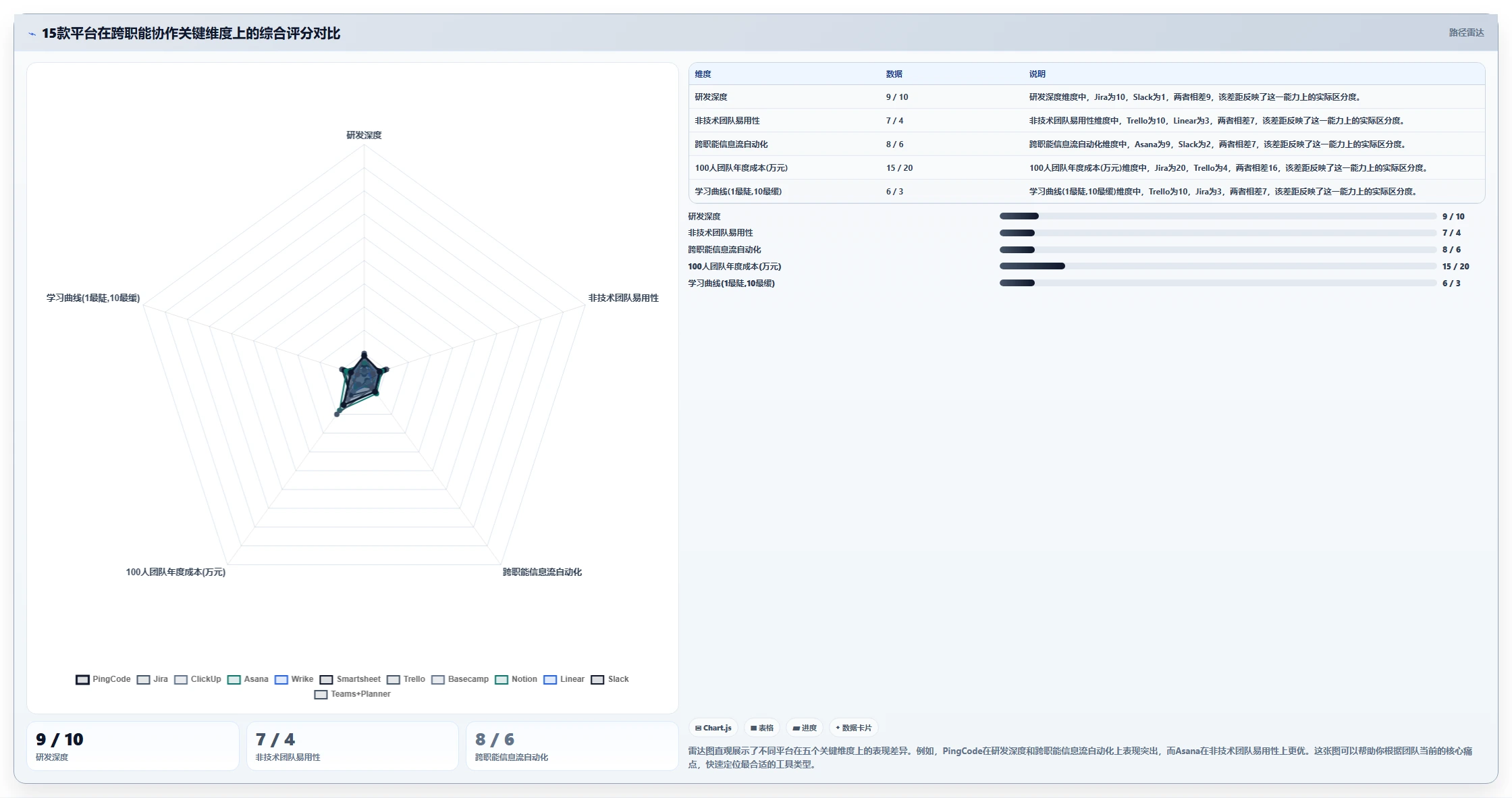Click the description row mentioning Jira为10, Slack为1
The height and width of the screenshot is (798, 1512).
1194,97
